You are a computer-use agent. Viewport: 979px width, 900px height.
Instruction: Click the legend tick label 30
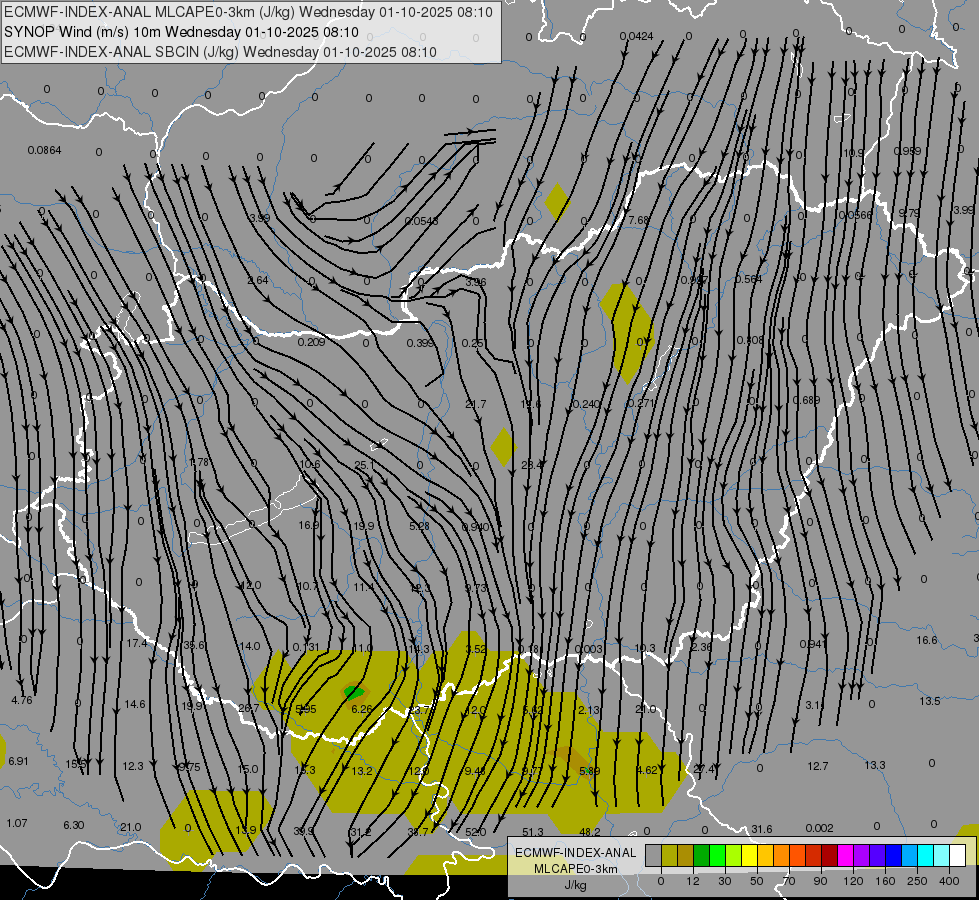pos(725,881)
